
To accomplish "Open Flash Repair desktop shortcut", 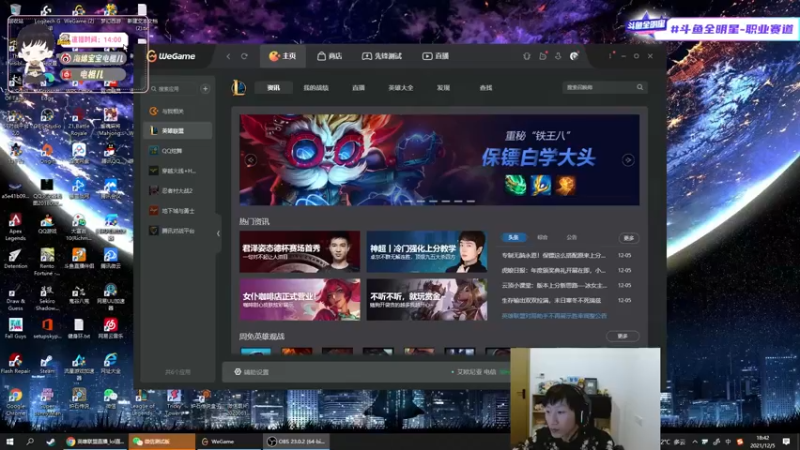I will pyautogui.click(x=15, y=364).
